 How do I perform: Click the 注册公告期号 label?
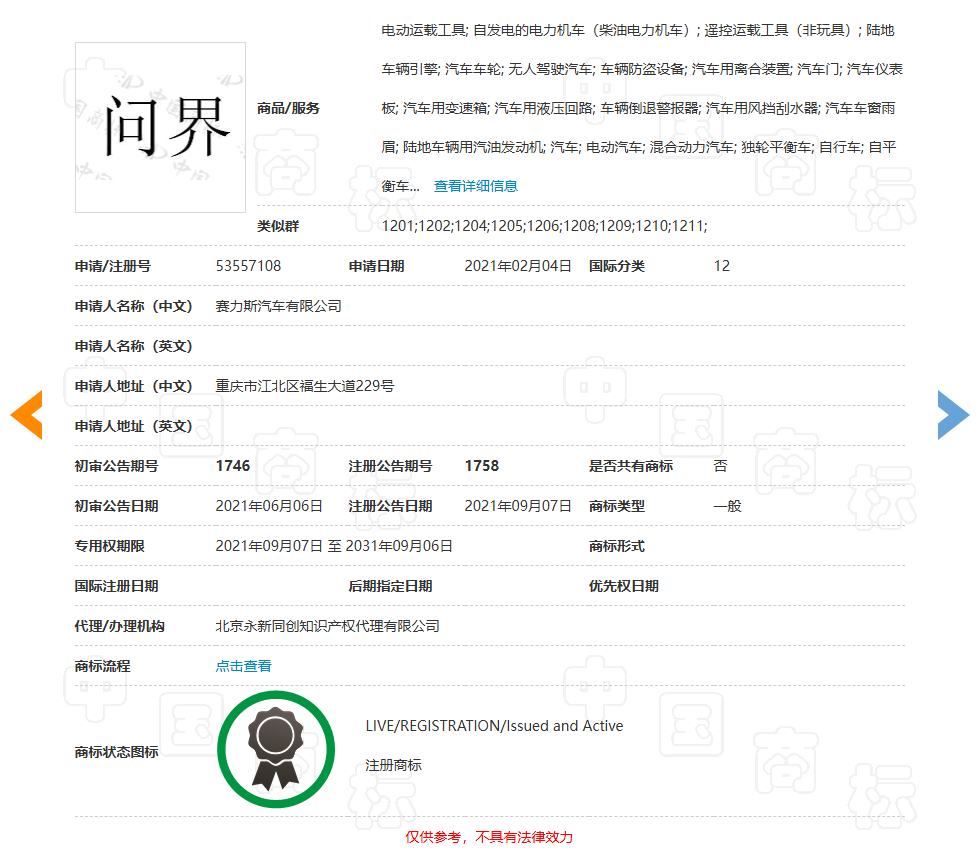point(390,466)
